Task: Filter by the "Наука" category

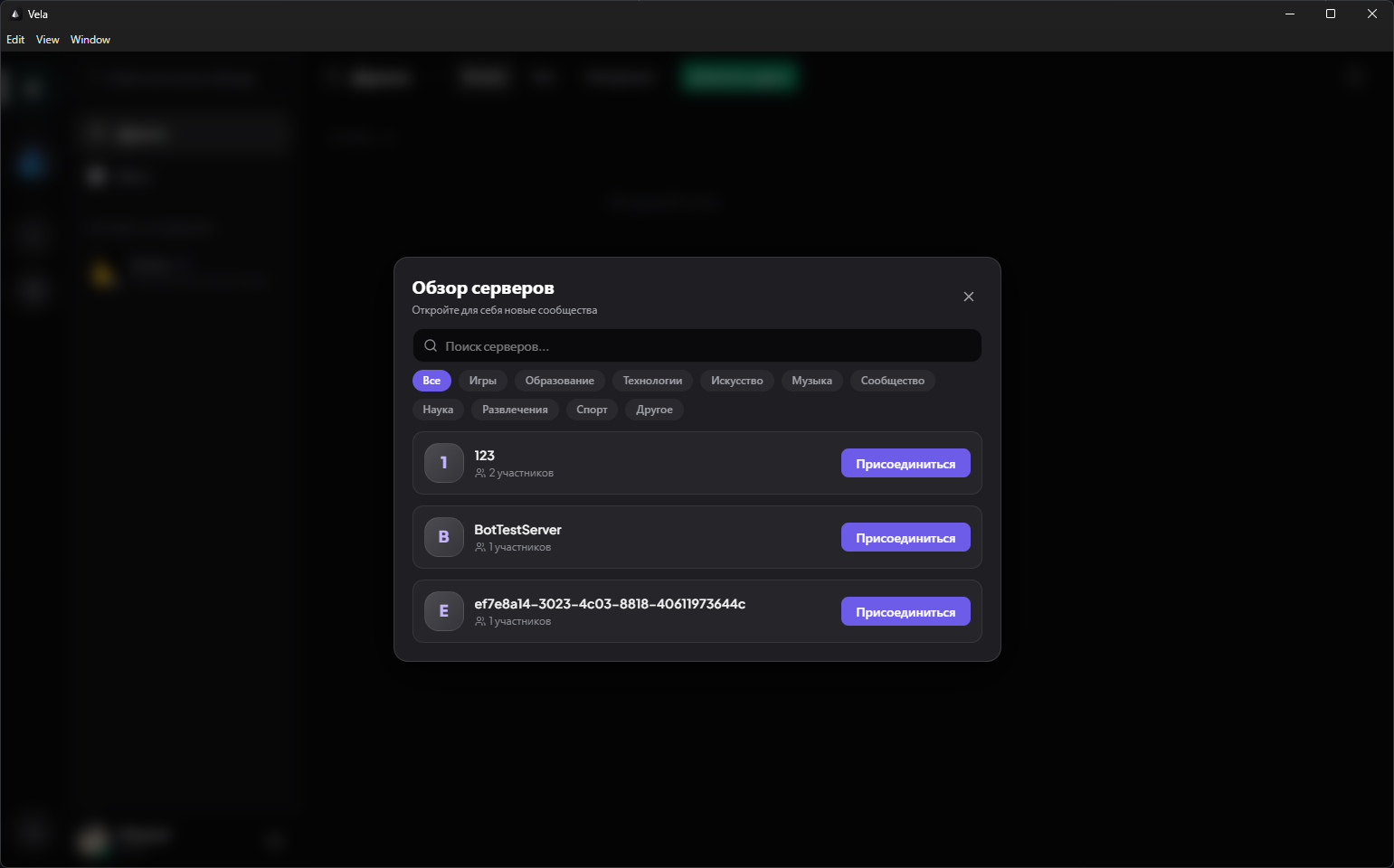Action: (438, 410)
